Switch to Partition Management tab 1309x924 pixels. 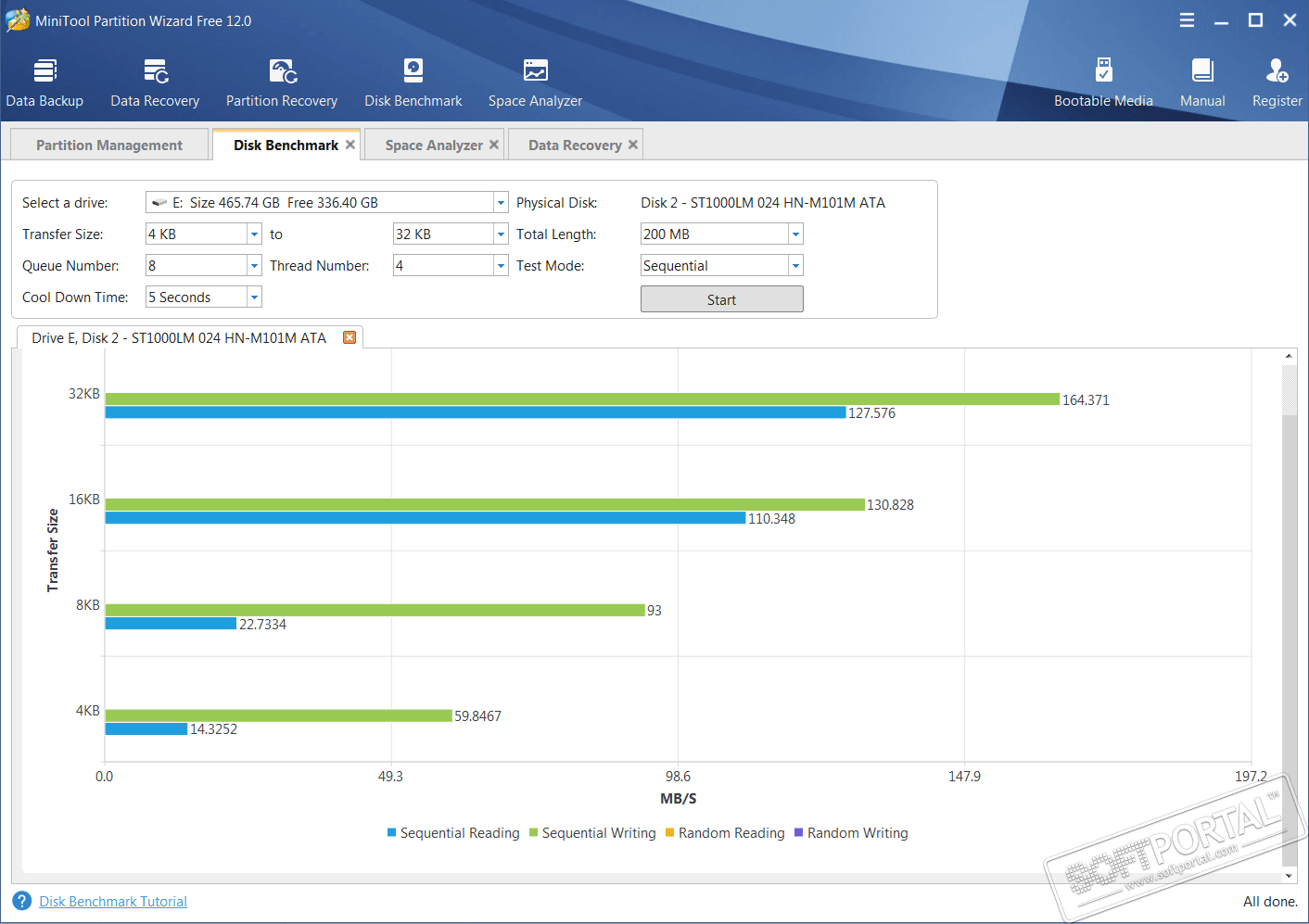click(109, 145)
